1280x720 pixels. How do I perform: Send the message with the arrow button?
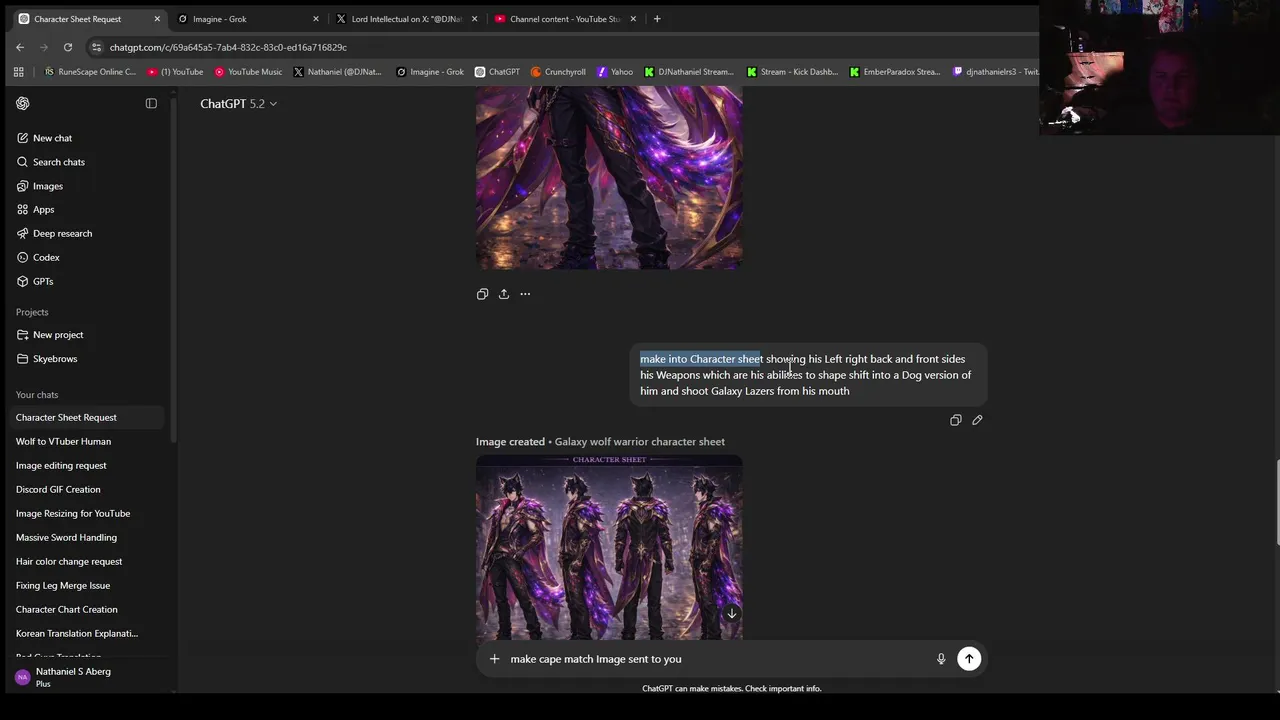point(969,659)
